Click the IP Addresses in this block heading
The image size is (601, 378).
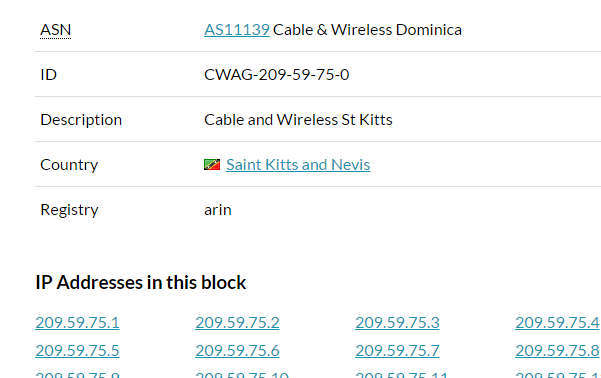coord(141,283)
